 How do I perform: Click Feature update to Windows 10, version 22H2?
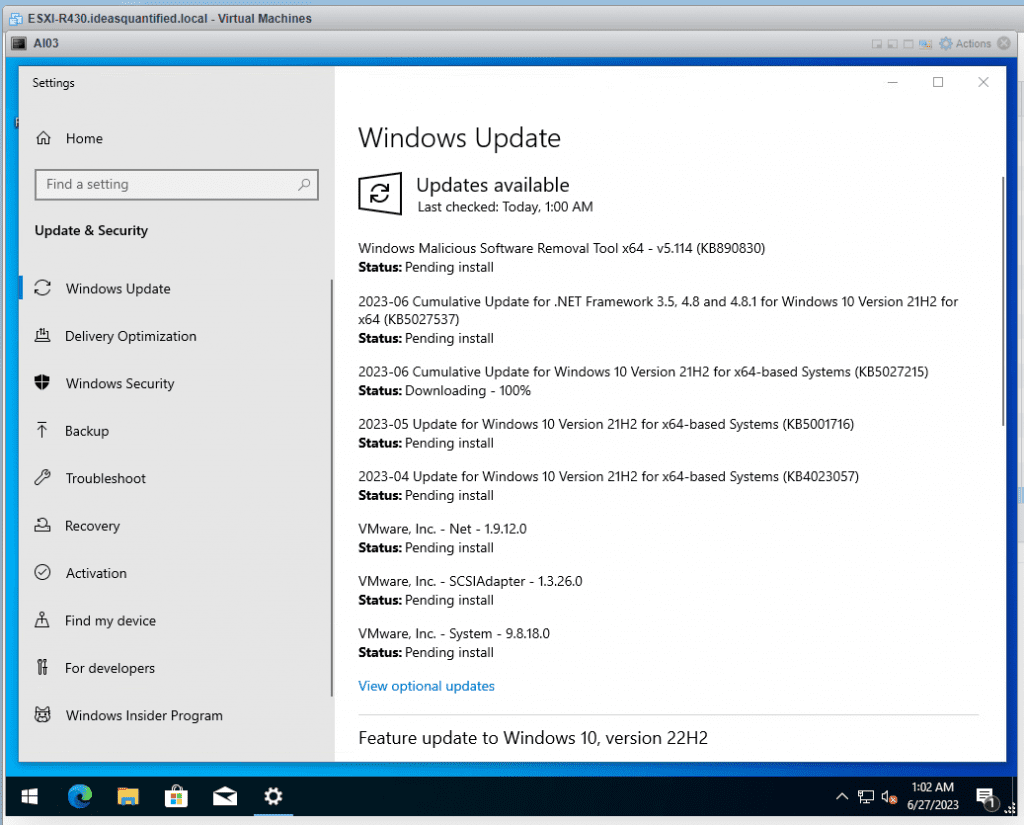(533, 738)
